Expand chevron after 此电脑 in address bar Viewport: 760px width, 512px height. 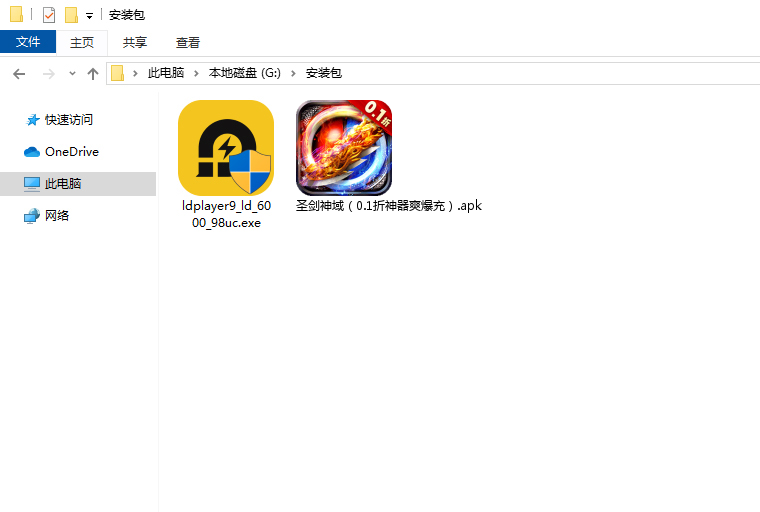pos(197,74)
